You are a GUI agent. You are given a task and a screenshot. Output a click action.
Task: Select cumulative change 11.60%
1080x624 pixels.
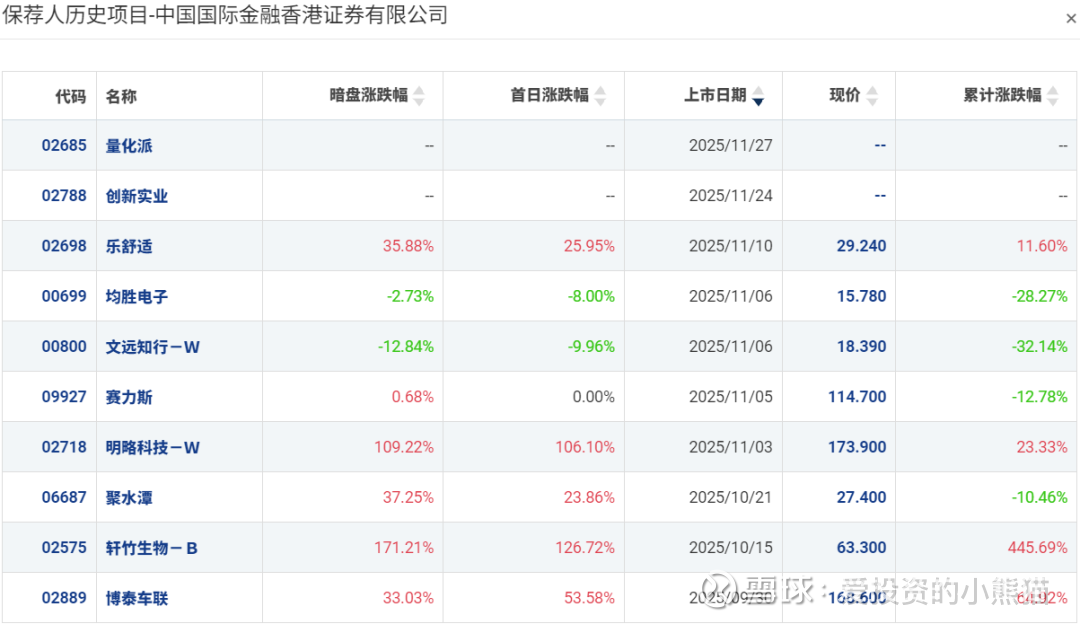click(1042, 246)
